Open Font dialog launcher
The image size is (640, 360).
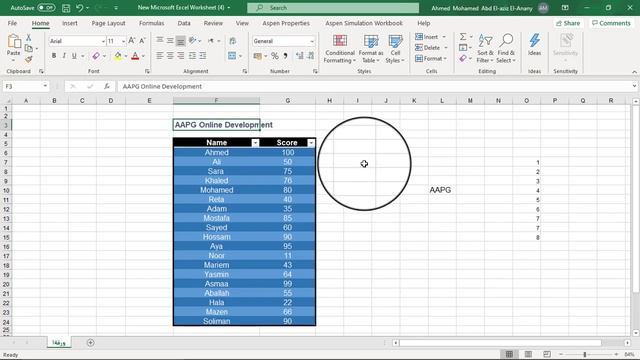[147, 71]
